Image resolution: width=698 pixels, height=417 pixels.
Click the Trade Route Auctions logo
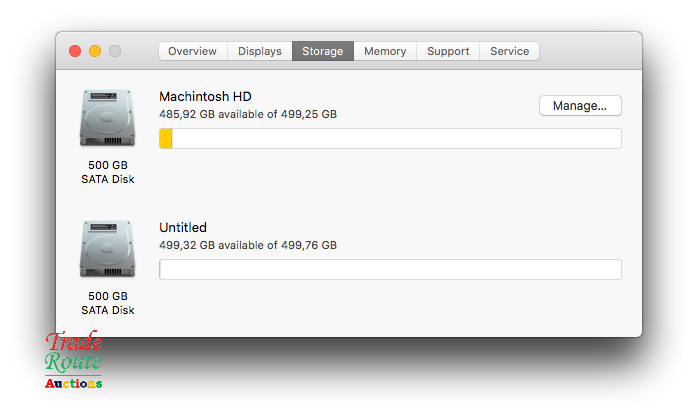[x=73, y=360]
